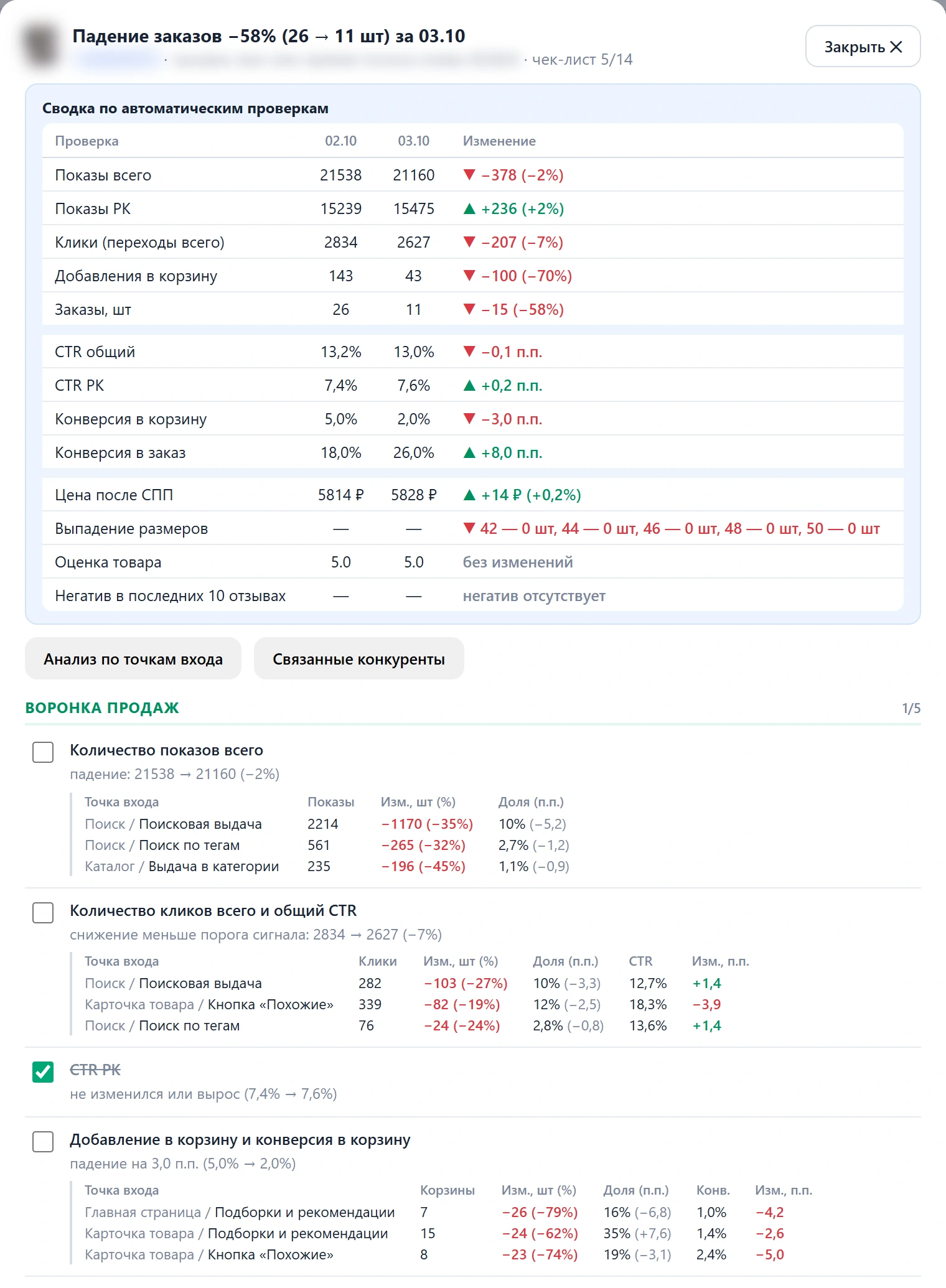Click the Падение заказов −58% title

click(x=269, y=36)
